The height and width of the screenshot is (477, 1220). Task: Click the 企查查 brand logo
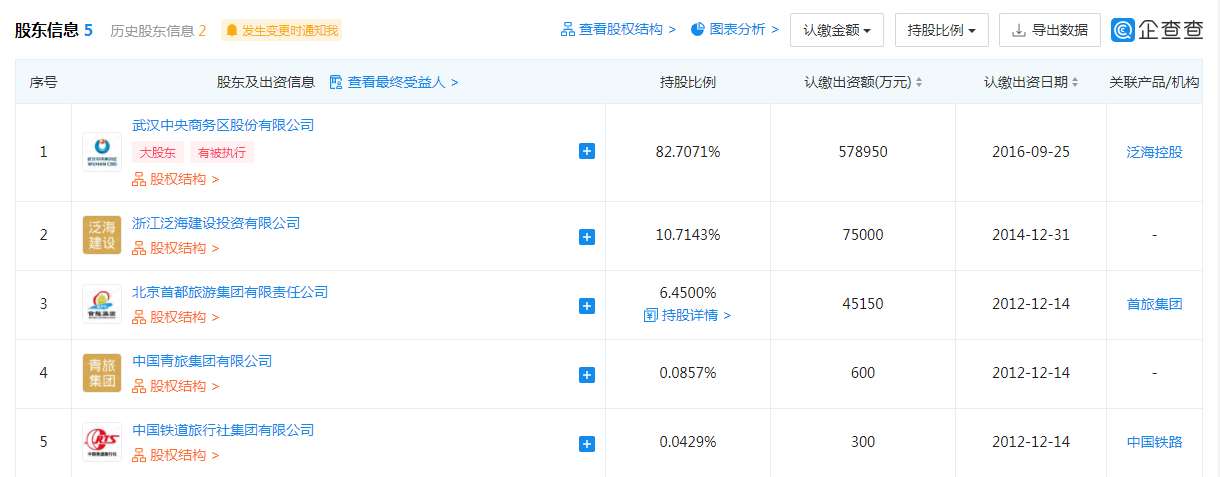pyautogui.click(x=1158, y=30)
